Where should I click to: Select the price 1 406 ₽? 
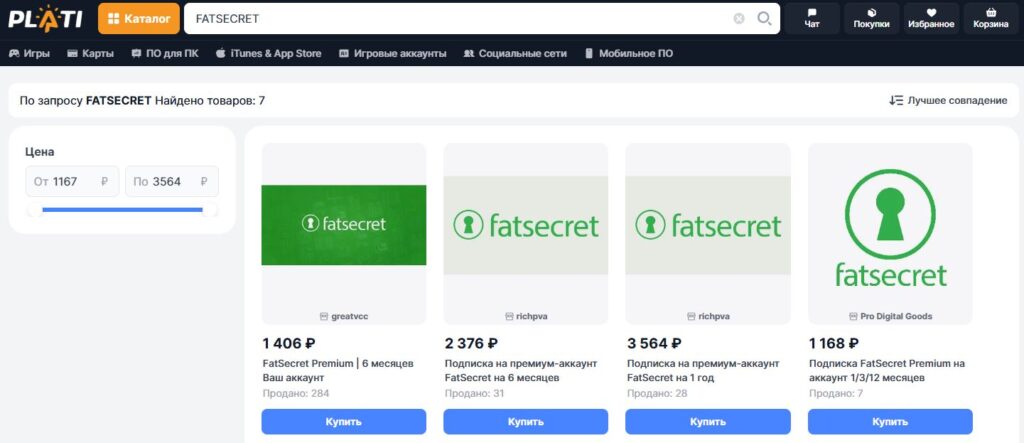coord(289,343)
